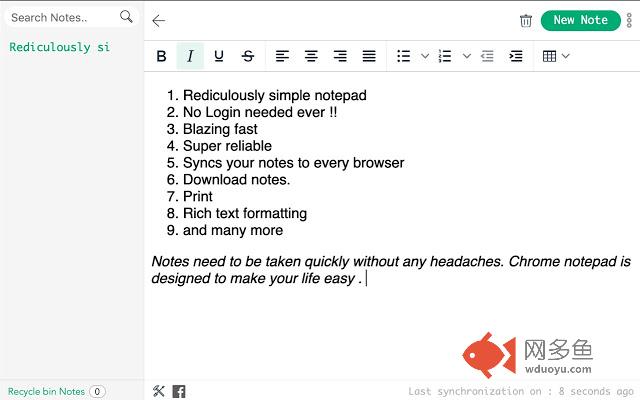Click list item 'Print'
Image resolution: width=640 pixels, height=400 pixels.
(198, 196)
